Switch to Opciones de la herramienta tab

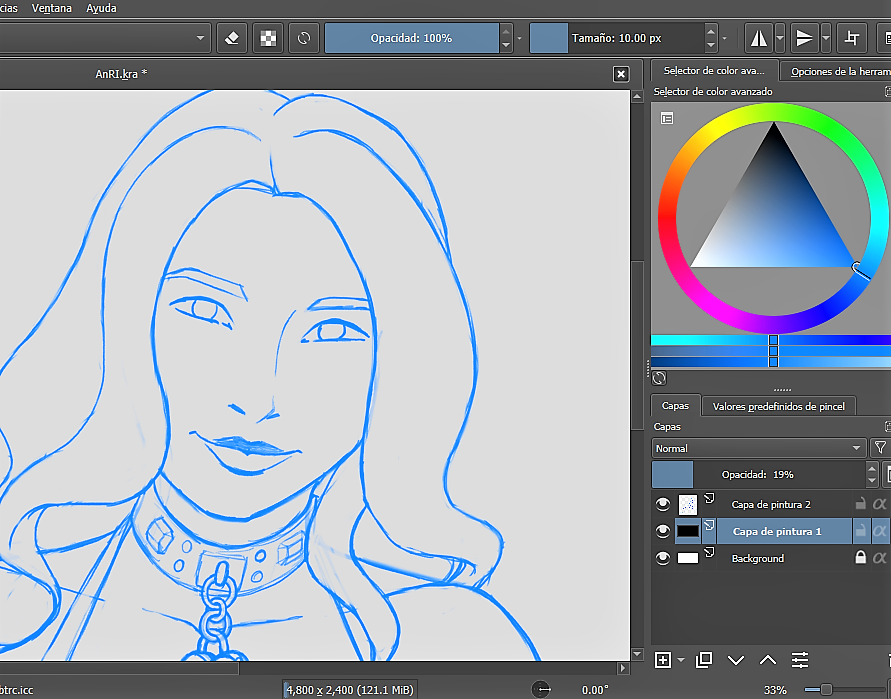tap(836, 72)
